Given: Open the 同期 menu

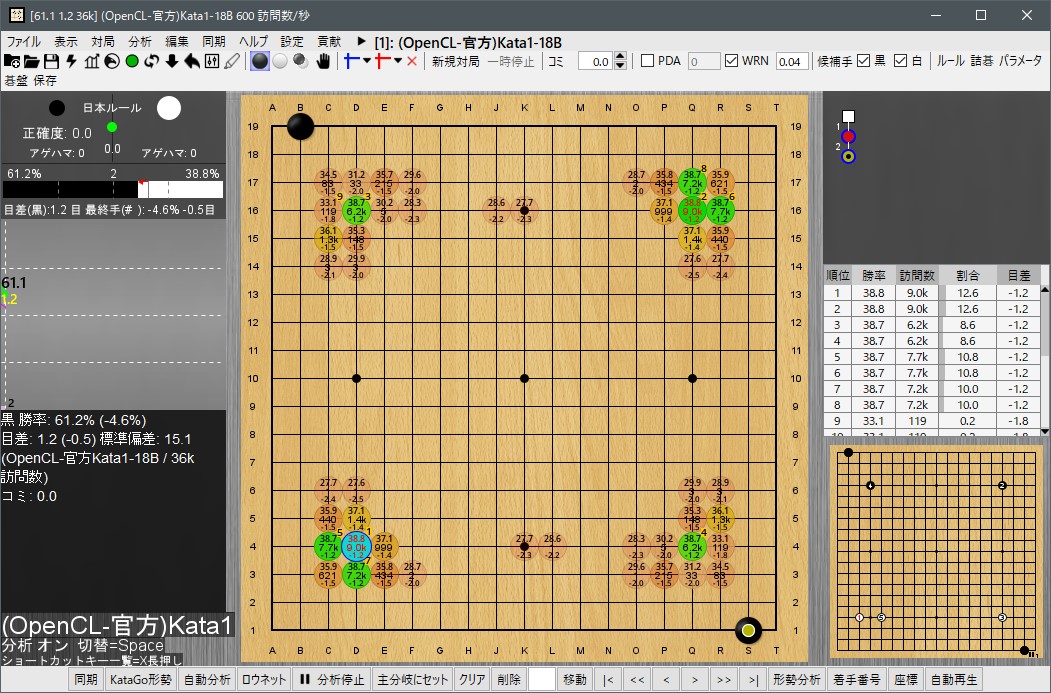Looking at the screenshot, I should (x=214, y=42).
